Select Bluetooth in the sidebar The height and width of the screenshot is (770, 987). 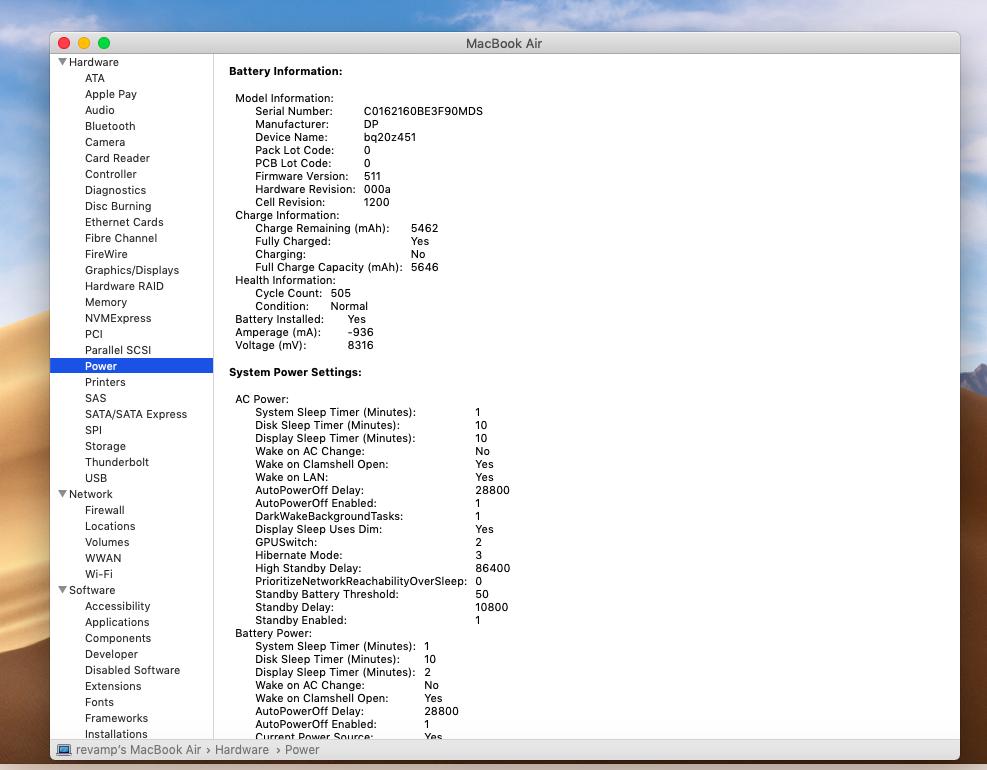click(x=110, y=126)
